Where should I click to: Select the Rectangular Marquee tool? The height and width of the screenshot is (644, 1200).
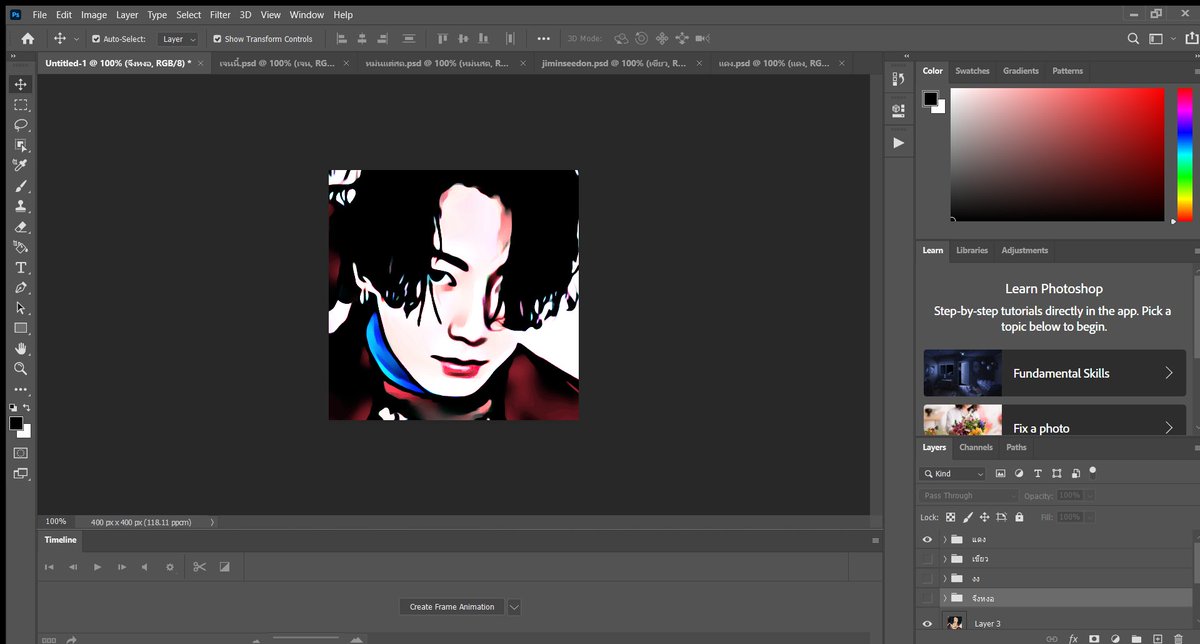tap(20, 105)
